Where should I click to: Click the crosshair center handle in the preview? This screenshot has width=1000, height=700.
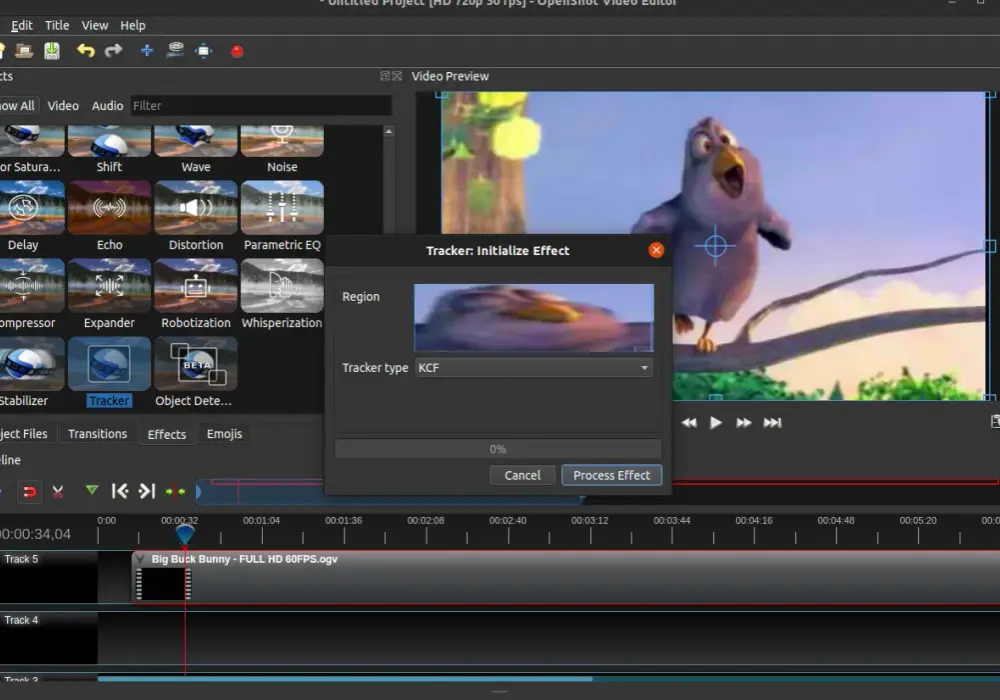click(716, 245)
